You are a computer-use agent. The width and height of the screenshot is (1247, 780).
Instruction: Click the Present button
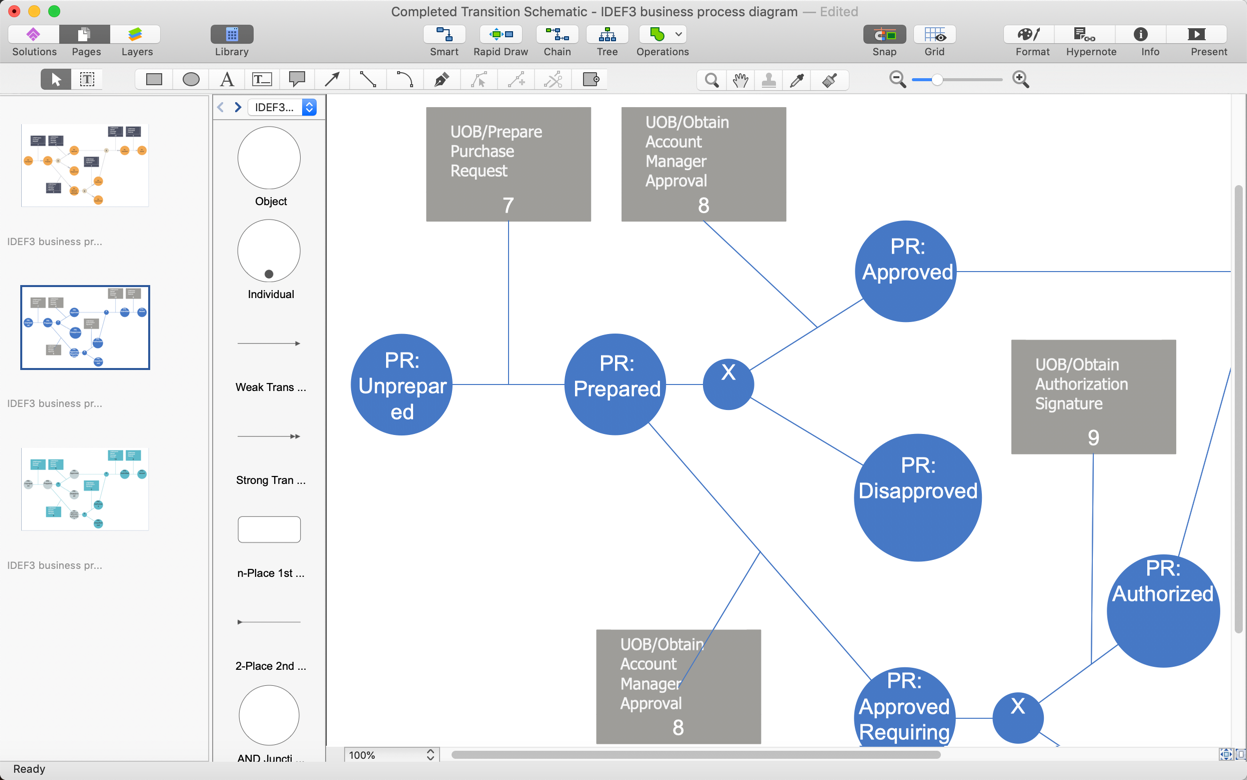1208,40
